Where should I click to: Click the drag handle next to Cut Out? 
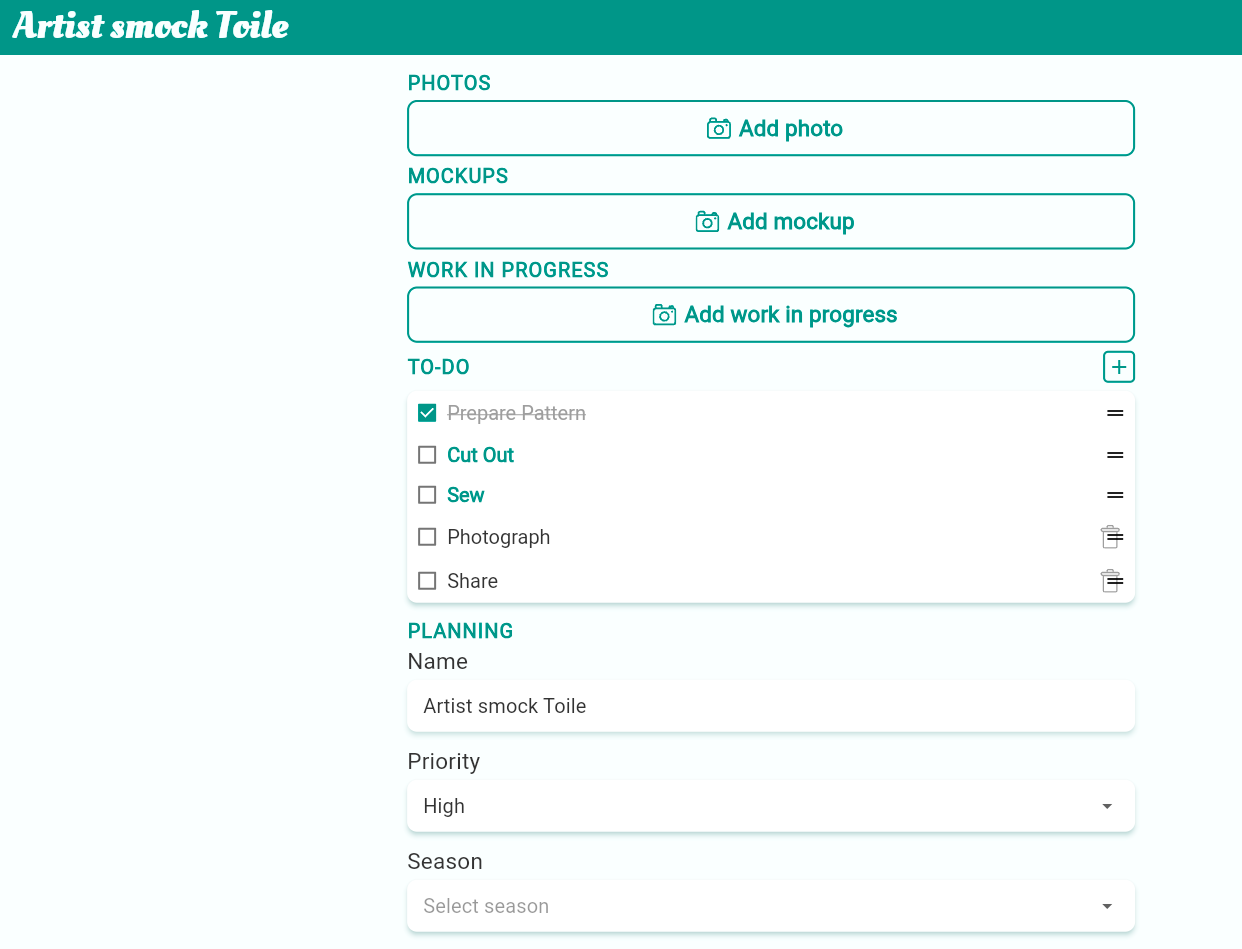(1115, 455)
